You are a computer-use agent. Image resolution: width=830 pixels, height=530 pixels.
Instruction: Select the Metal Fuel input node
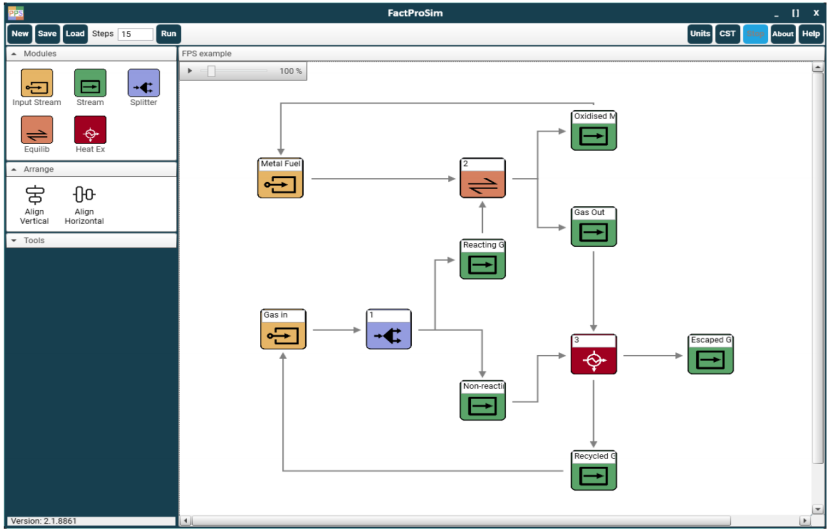(280, 183)
